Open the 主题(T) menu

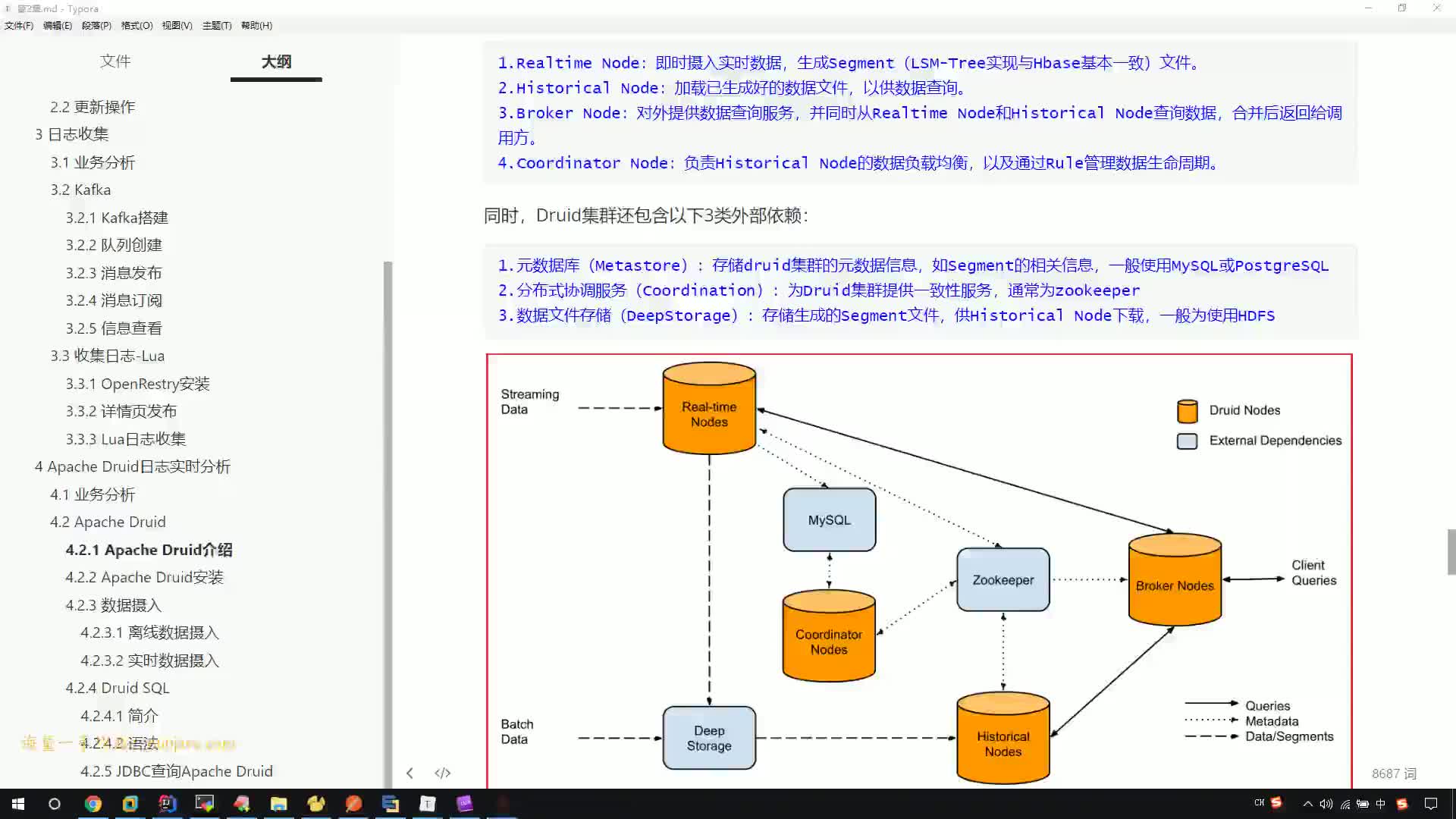pos(217,25)
